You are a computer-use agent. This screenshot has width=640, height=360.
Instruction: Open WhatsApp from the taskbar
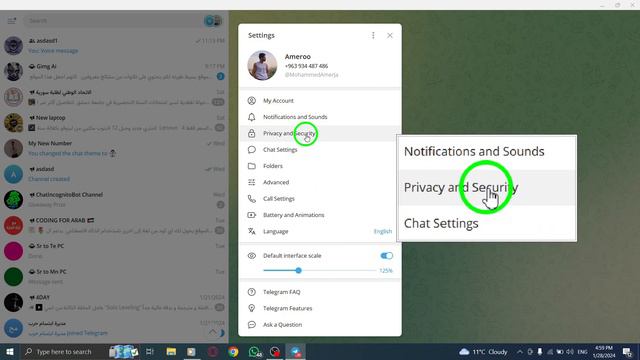pyautogui.click(x=254, y=352)
